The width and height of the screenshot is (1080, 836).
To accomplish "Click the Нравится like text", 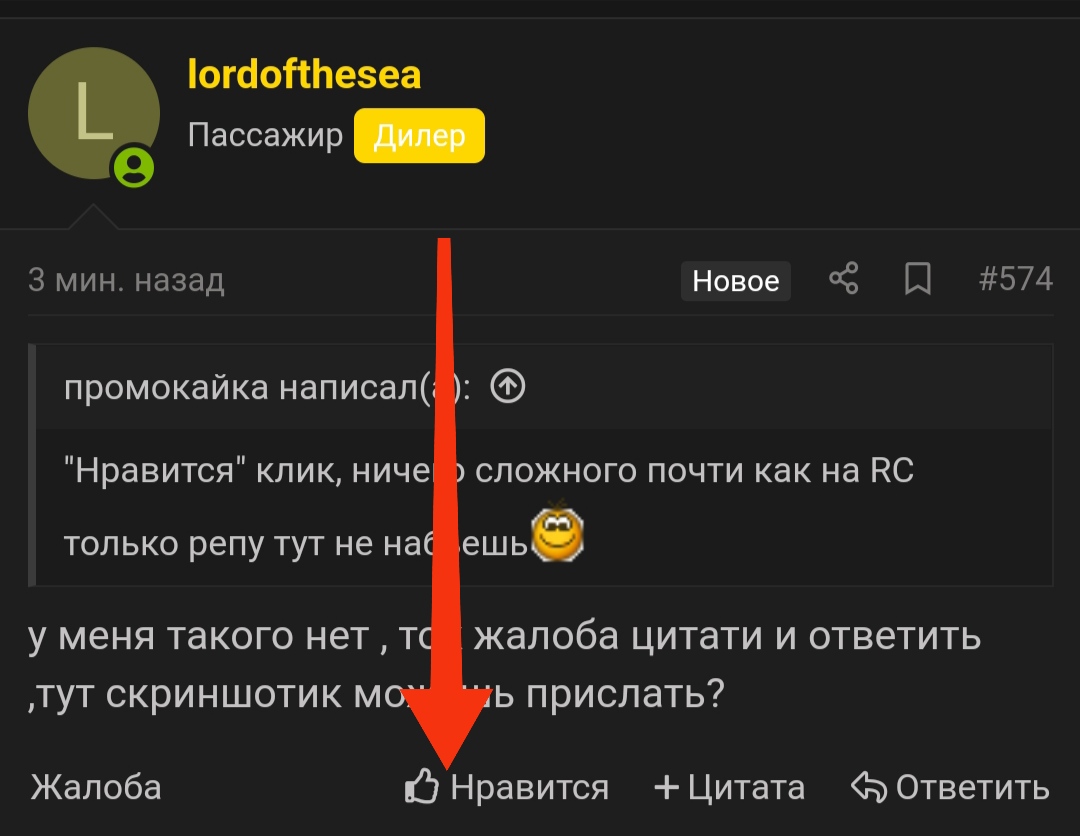I will 530,787.
